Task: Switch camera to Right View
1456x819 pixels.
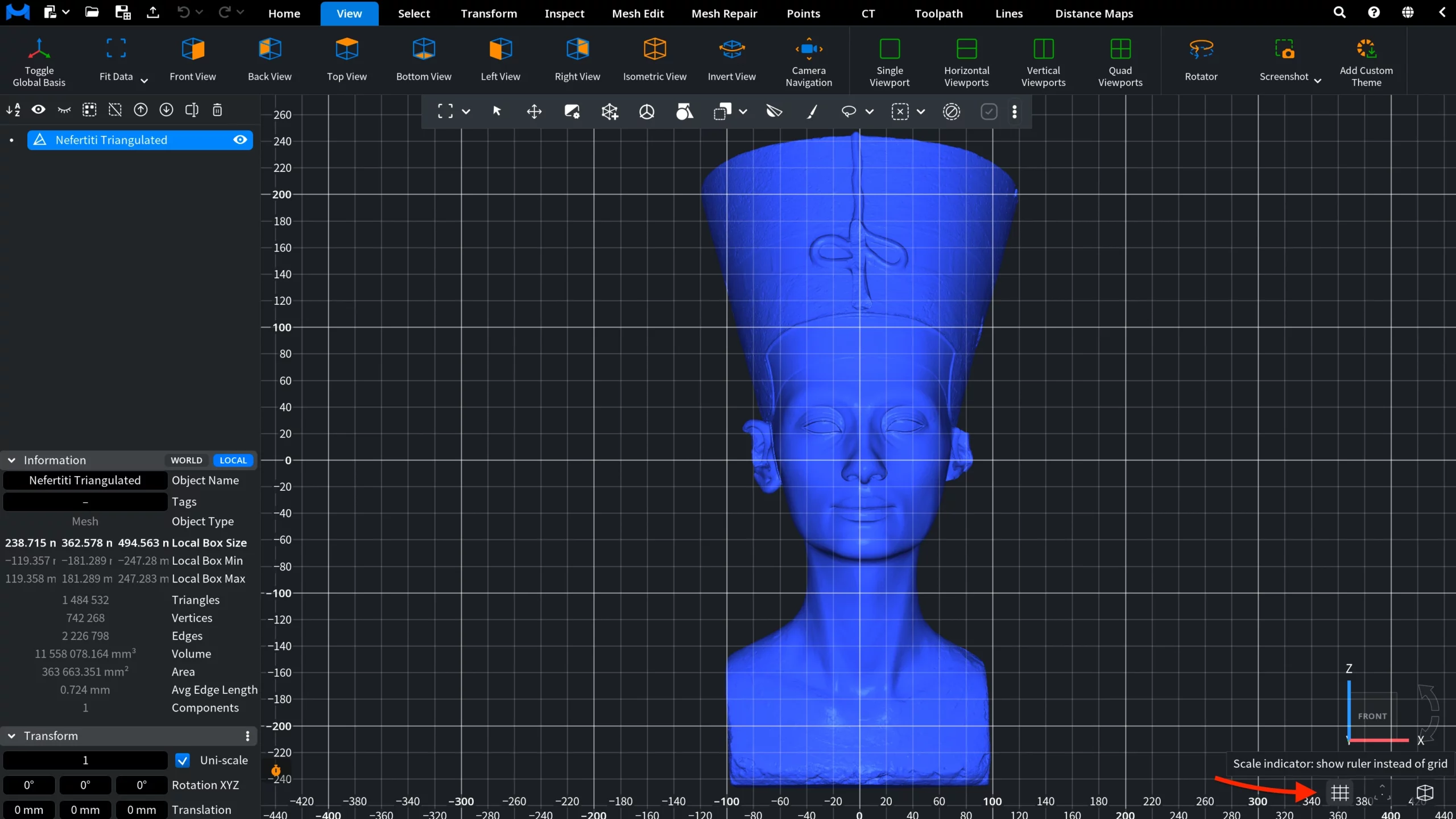Action: tap(577, 49)
